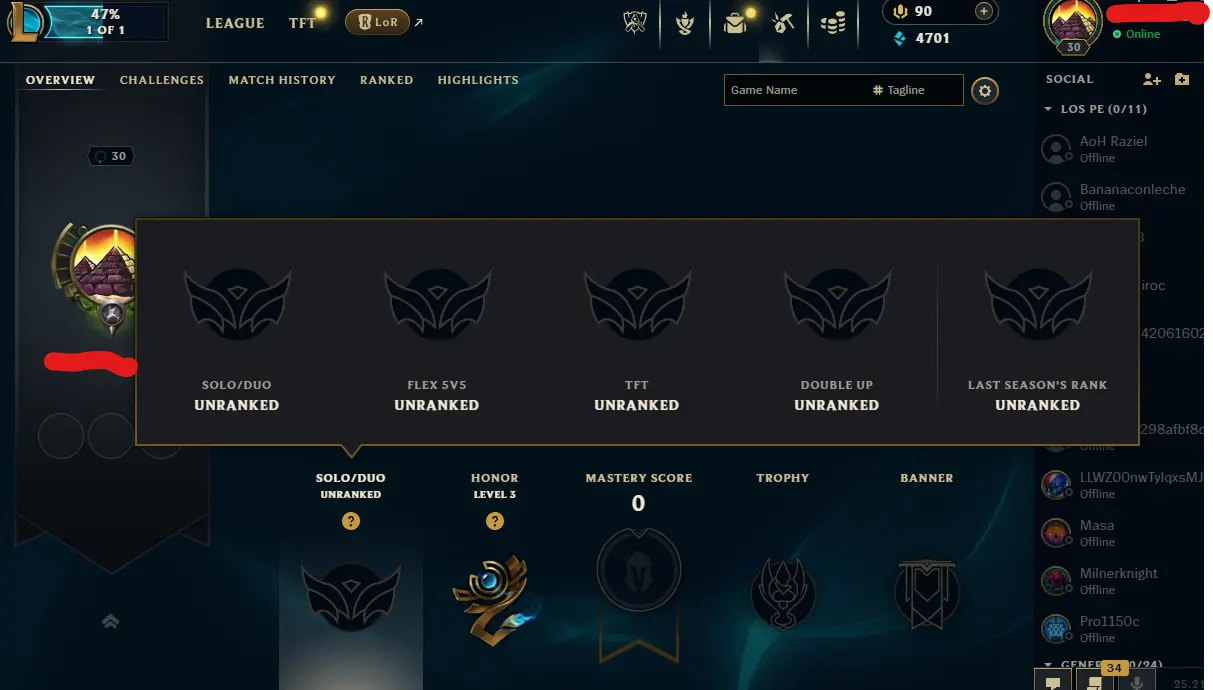Click the LoR launcher button
Screen dimensions: 1213x690
tap(377, 22)
